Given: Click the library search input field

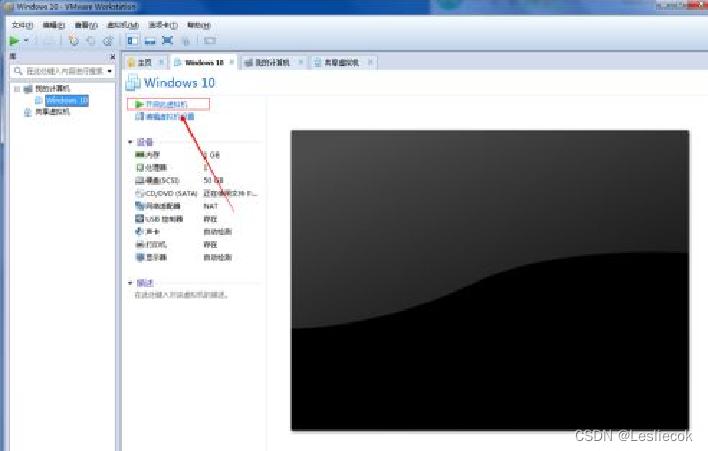Looking at the screenshot, I should click(60, 71).
